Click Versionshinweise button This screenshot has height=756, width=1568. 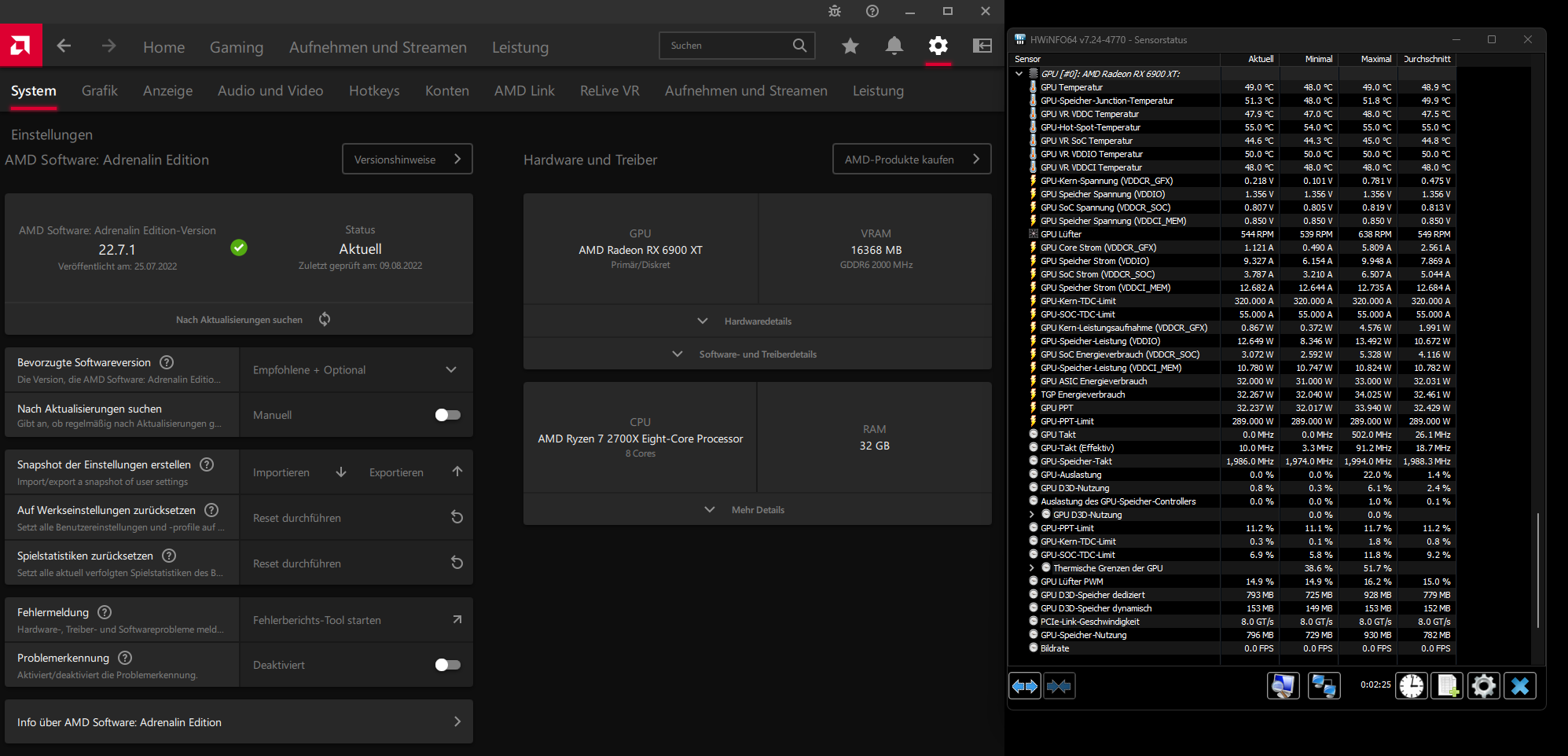407,159
